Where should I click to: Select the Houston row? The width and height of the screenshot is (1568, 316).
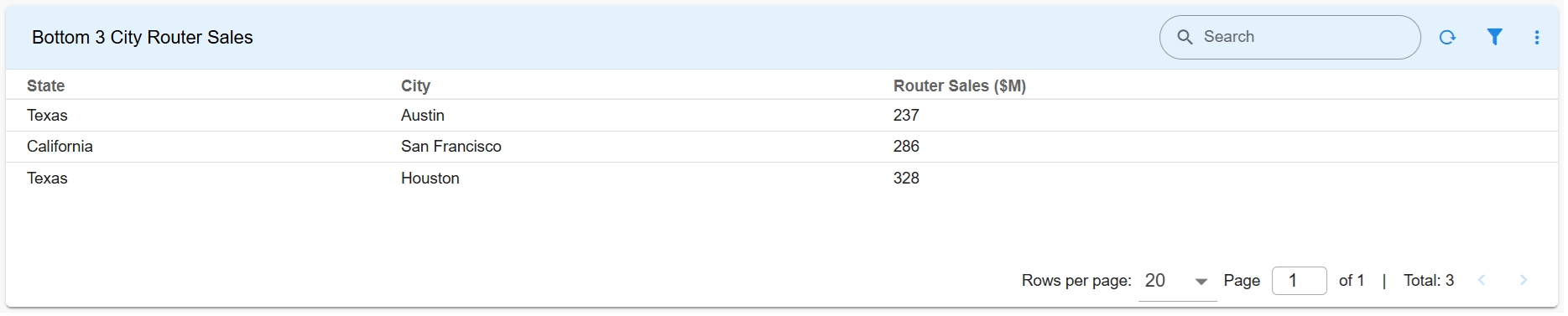[x=782, y=178]
